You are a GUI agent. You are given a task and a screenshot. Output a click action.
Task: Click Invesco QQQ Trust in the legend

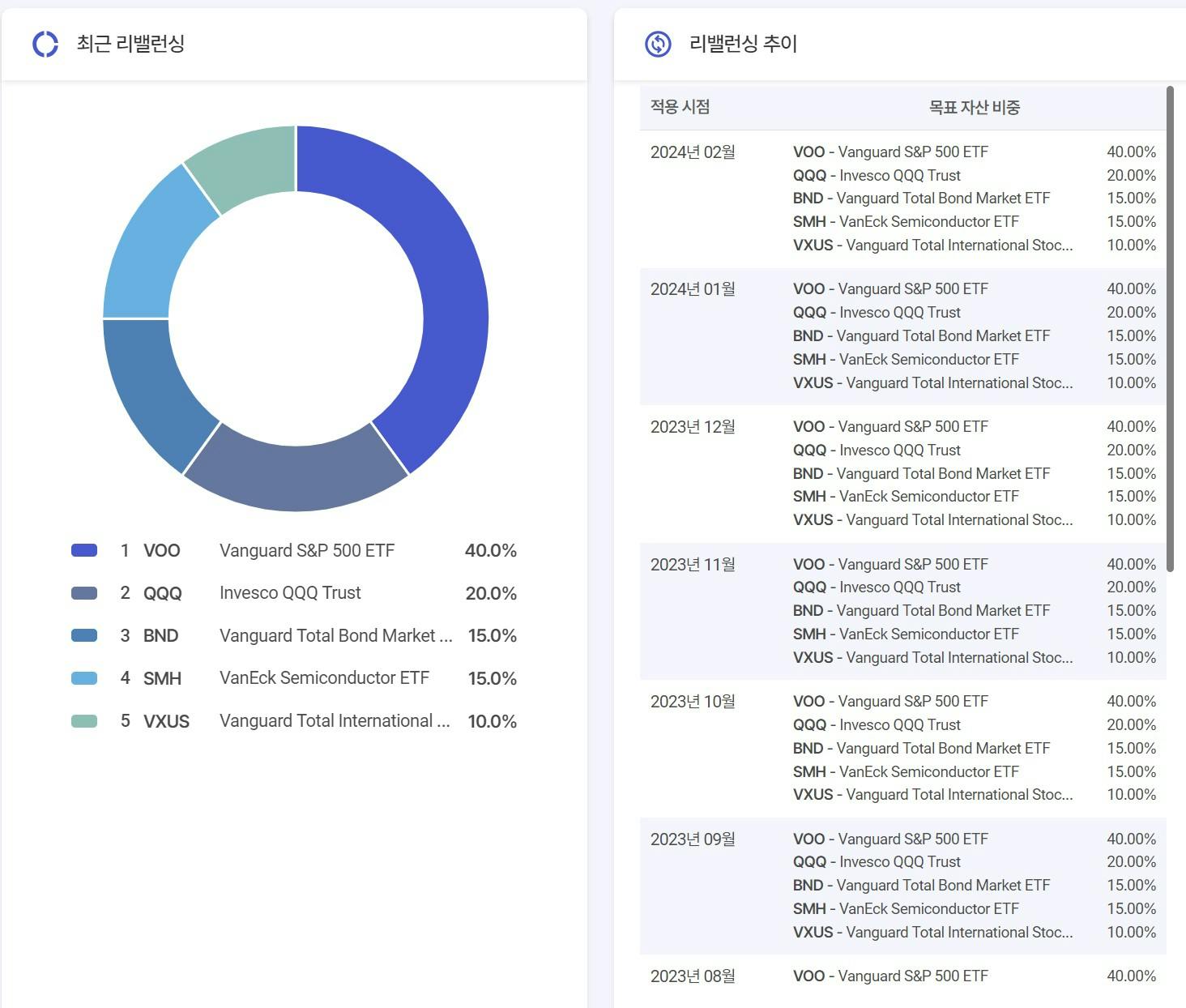click(290, 593)
